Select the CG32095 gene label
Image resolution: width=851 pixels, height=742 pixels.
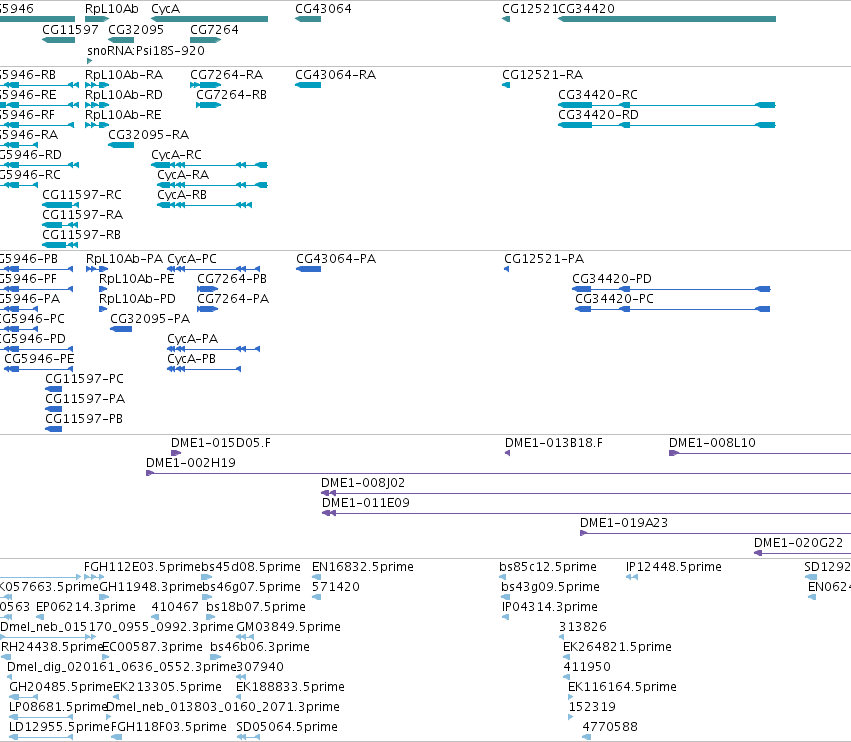[136, 29]
